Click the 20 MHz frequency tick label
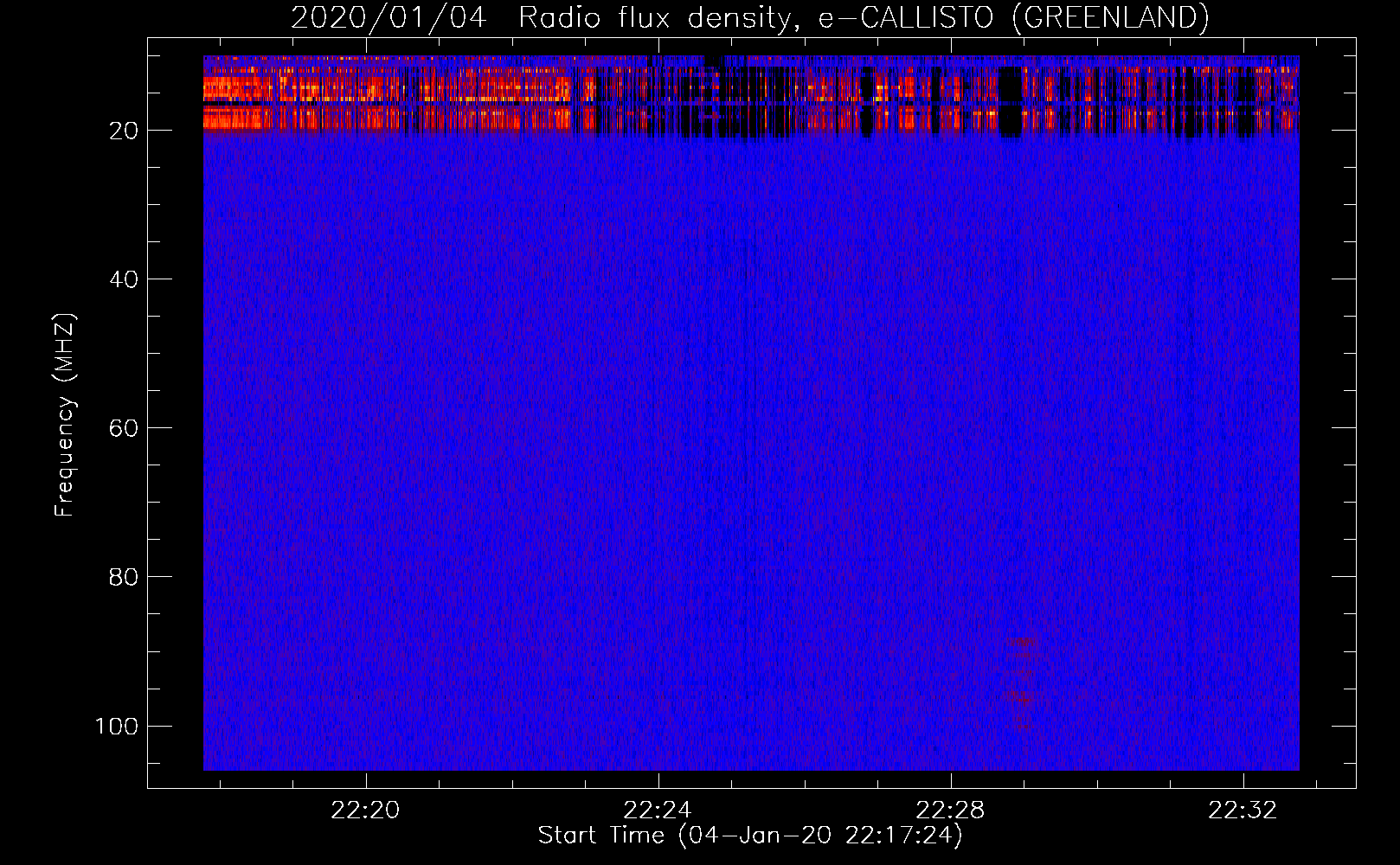 [124, 131]
